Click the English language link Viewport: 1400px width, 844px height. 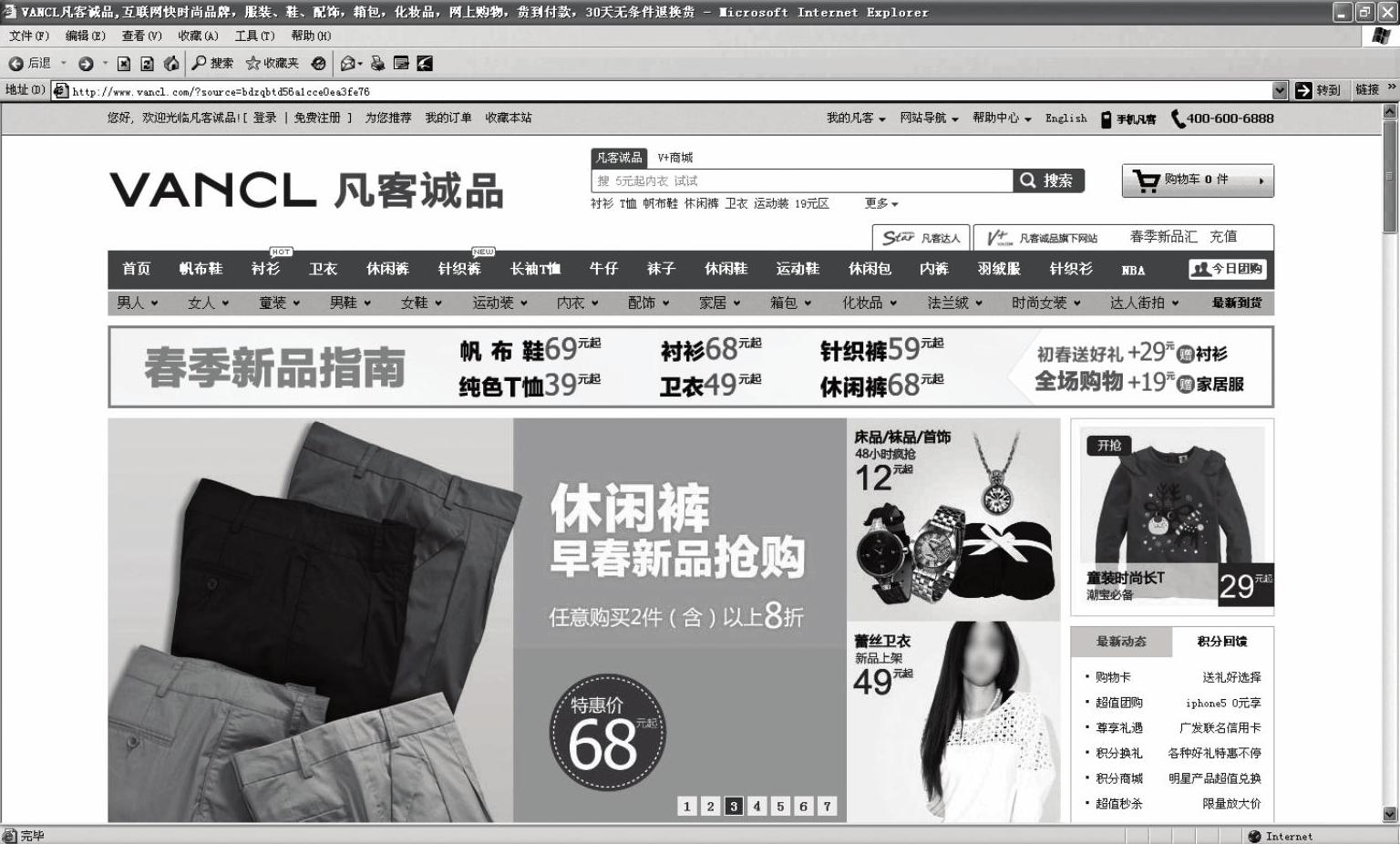point(1066,118)
